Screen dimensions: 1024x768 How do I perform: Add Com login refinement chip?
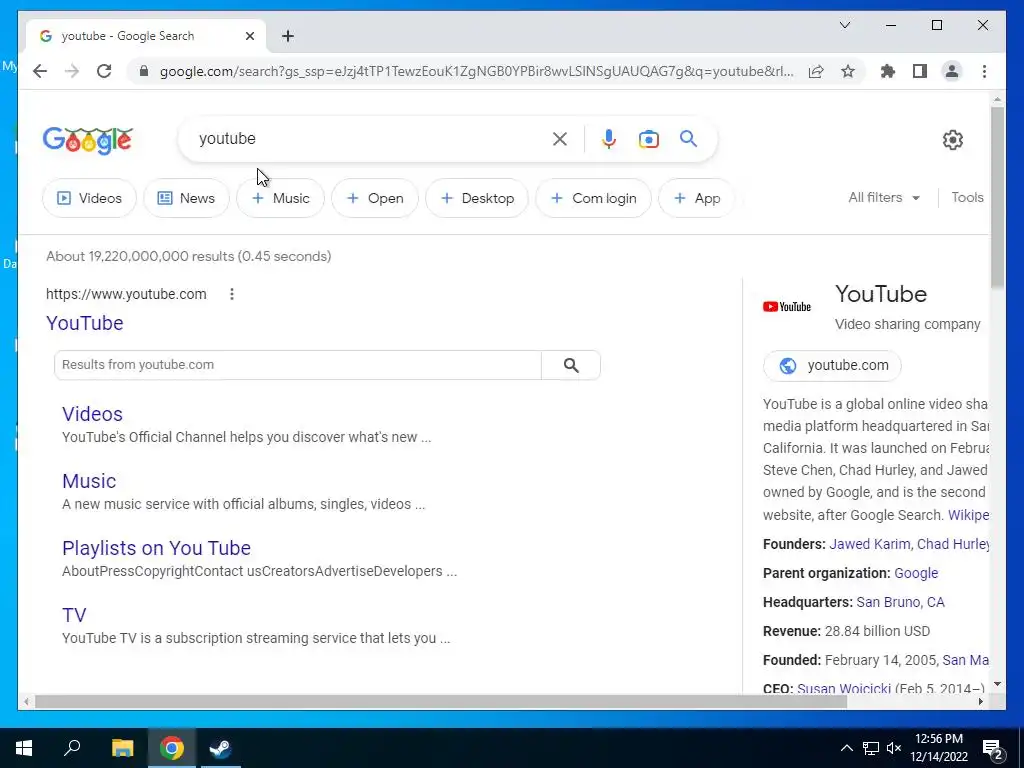tap(594, 198)
